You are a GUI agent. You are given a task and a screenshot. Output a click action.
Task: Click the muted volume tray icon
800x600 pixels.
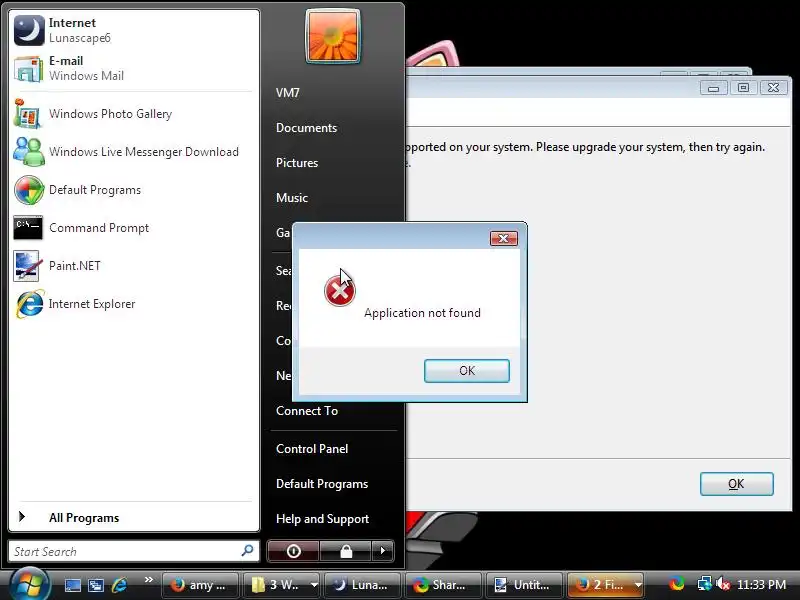(722, 584)
